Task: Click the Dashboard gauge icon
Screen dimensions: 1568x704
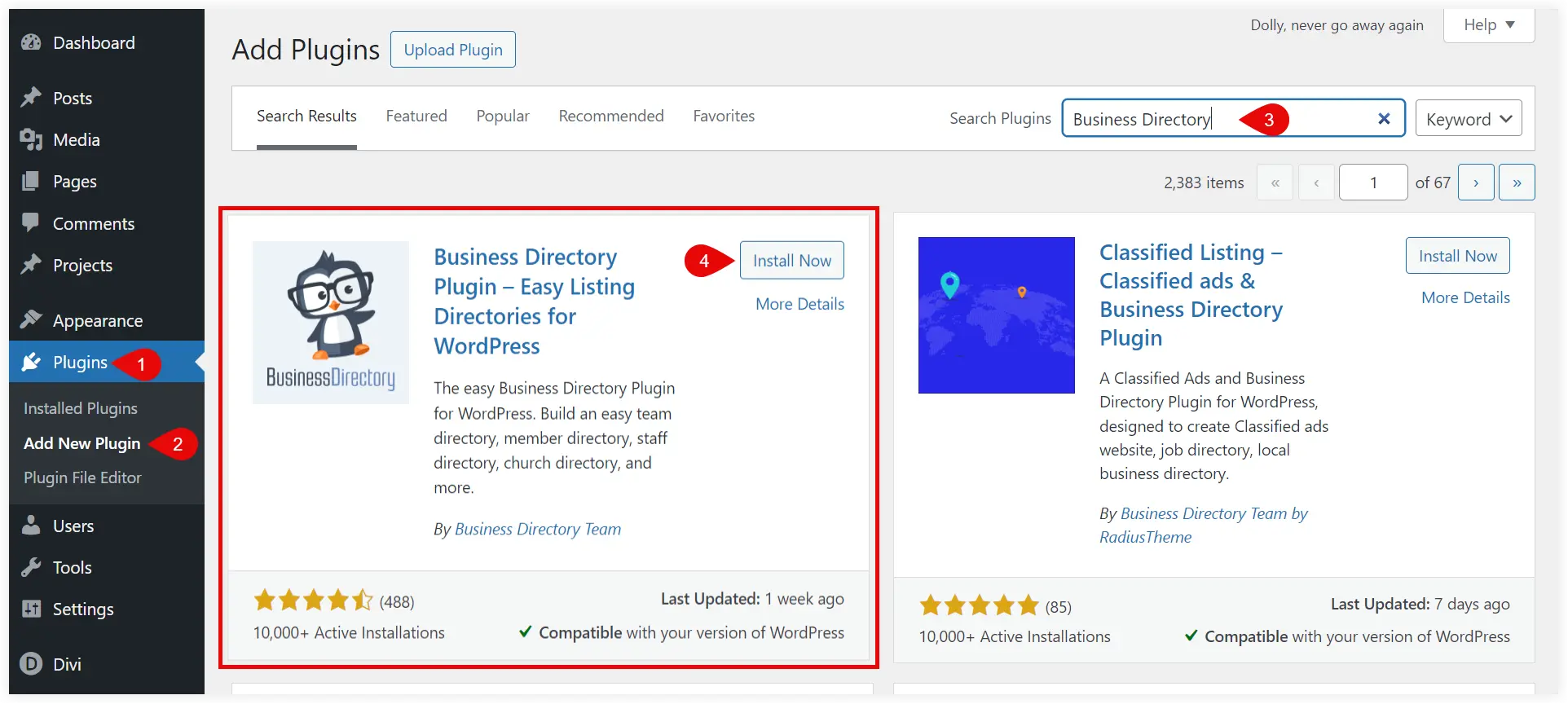Action: [31, 42]
